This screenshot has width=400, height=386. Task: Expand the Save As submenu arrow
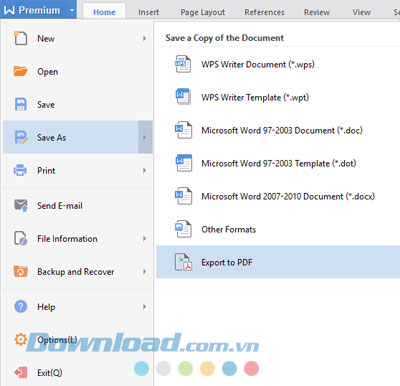(x=145, y=137)
